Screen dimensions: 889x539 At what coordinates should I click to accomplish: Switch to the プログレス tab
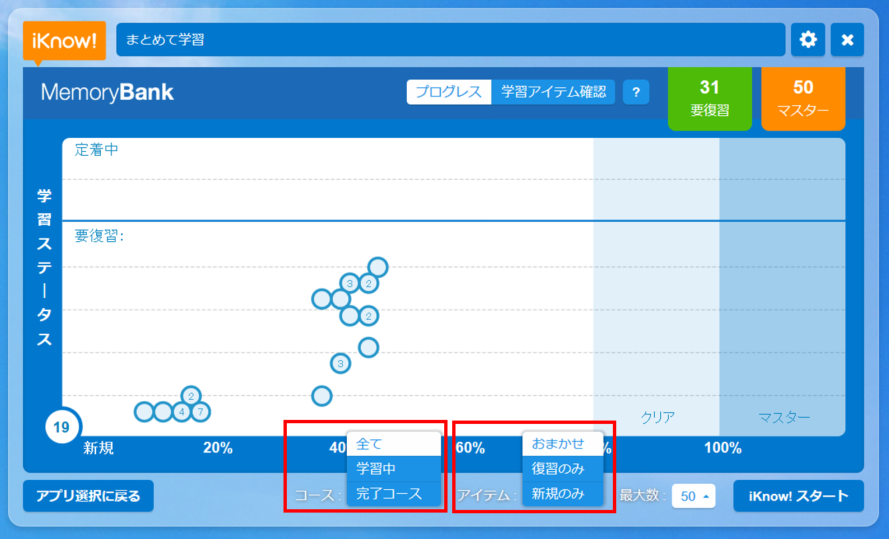[x=448, y=92]
